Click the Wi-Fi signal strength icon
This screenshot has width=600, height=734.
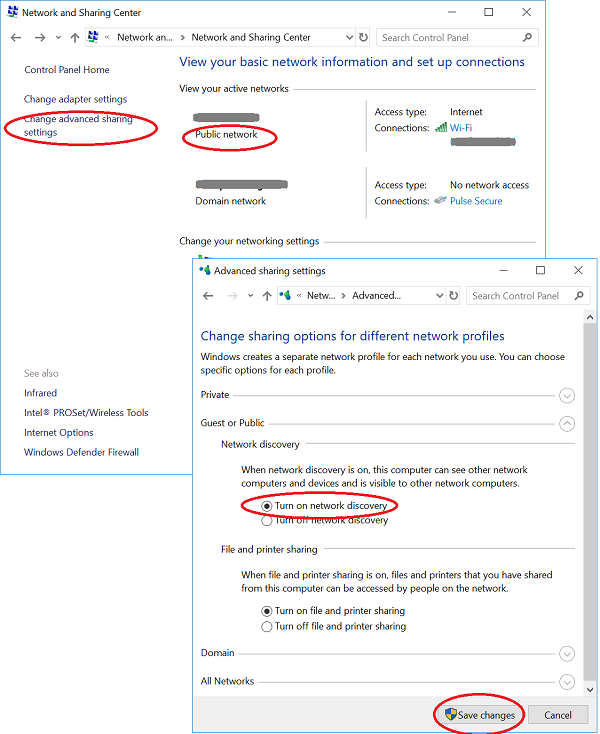point(441,127)
